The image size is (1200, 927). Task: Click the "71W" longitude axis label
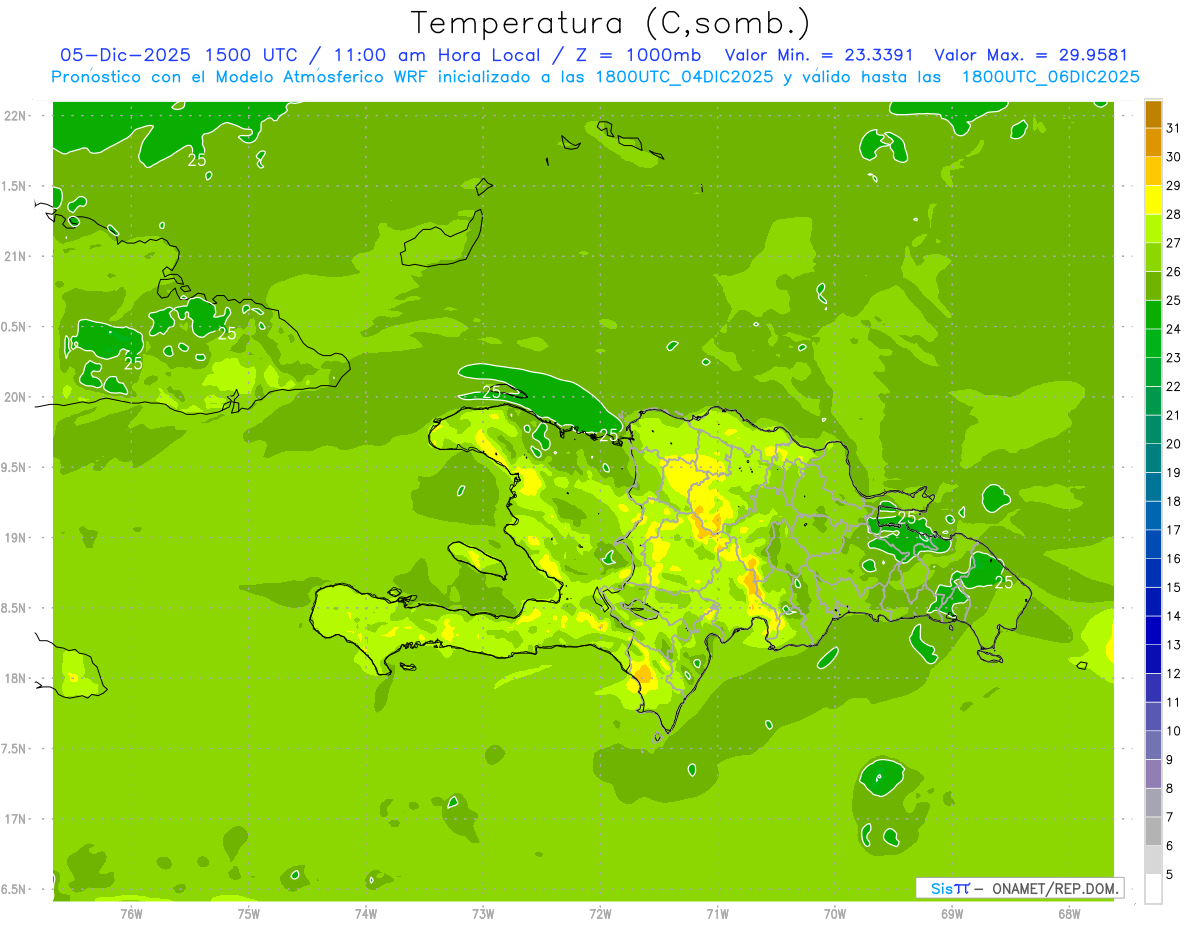coord(717,913)
